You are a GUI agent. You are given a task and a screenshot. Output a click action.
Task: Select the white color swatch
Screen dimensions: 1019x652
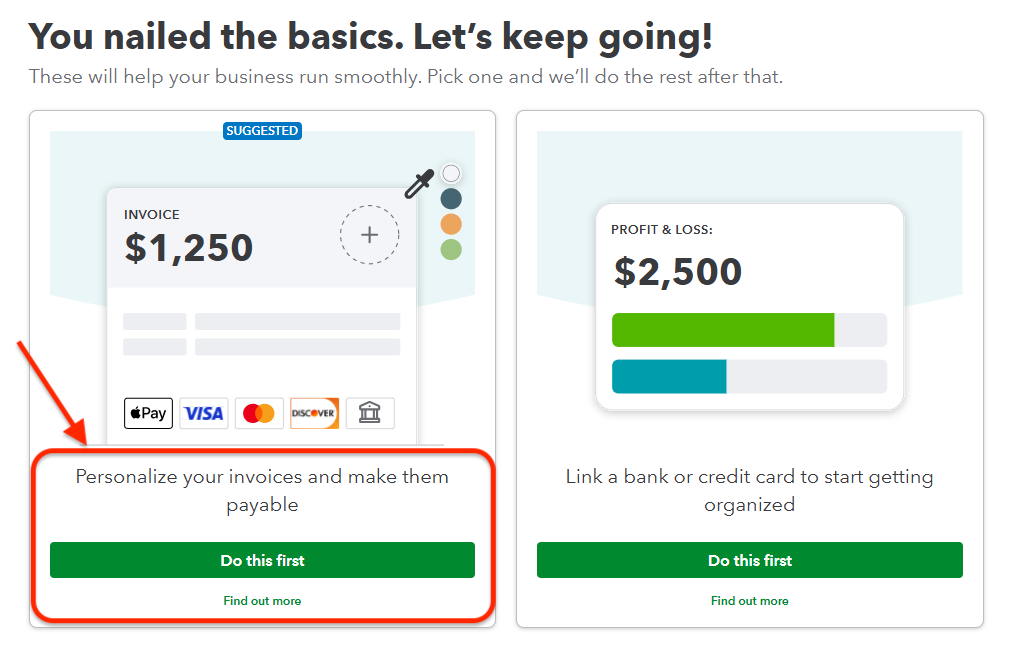point(450,172)
